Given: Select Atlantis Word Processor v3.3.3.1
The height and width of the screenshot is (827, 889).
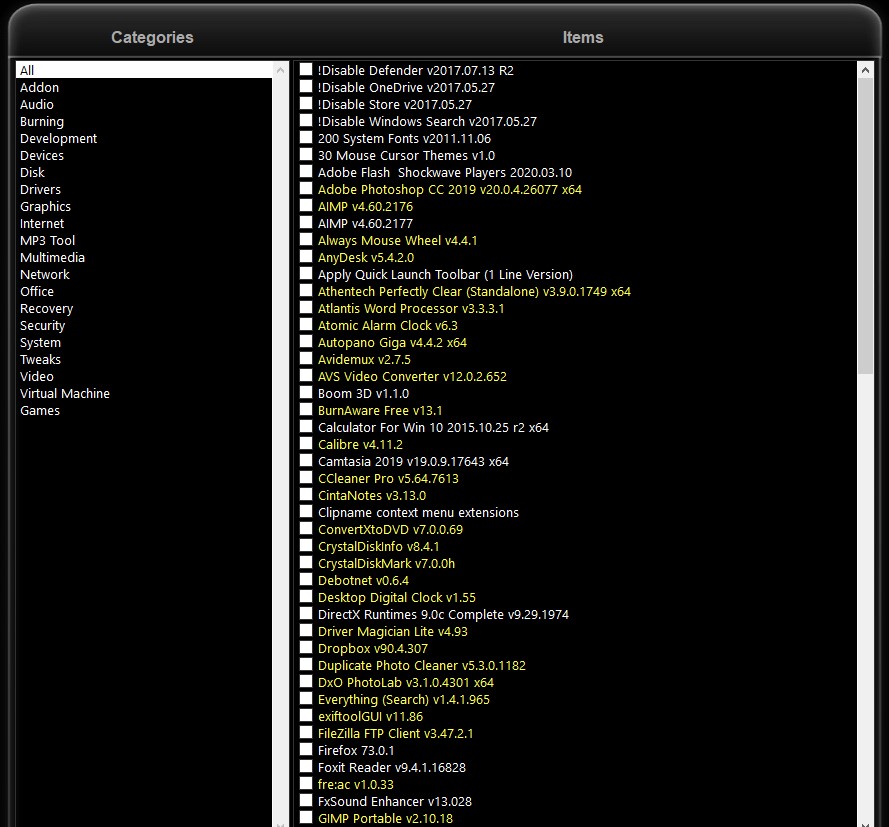Looking at the screenshot, I should pyautogui.click(x=410, y=308).
